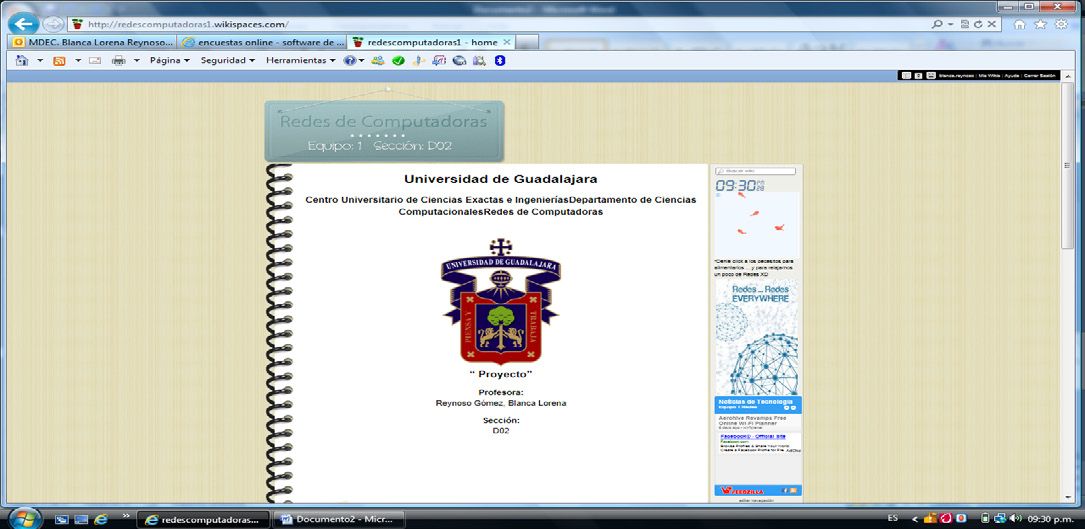Screen dimensions: 1085x529
Task: Open the Aerohive Revamps Free news headline
Action: click(754, 421)
